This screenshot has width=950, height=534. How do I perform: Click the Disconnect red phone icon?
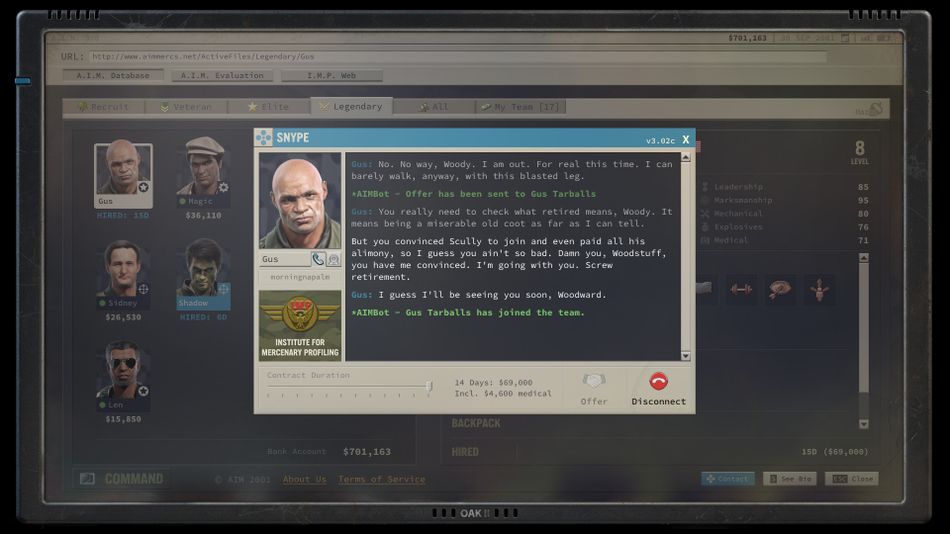tap(659, 381)
